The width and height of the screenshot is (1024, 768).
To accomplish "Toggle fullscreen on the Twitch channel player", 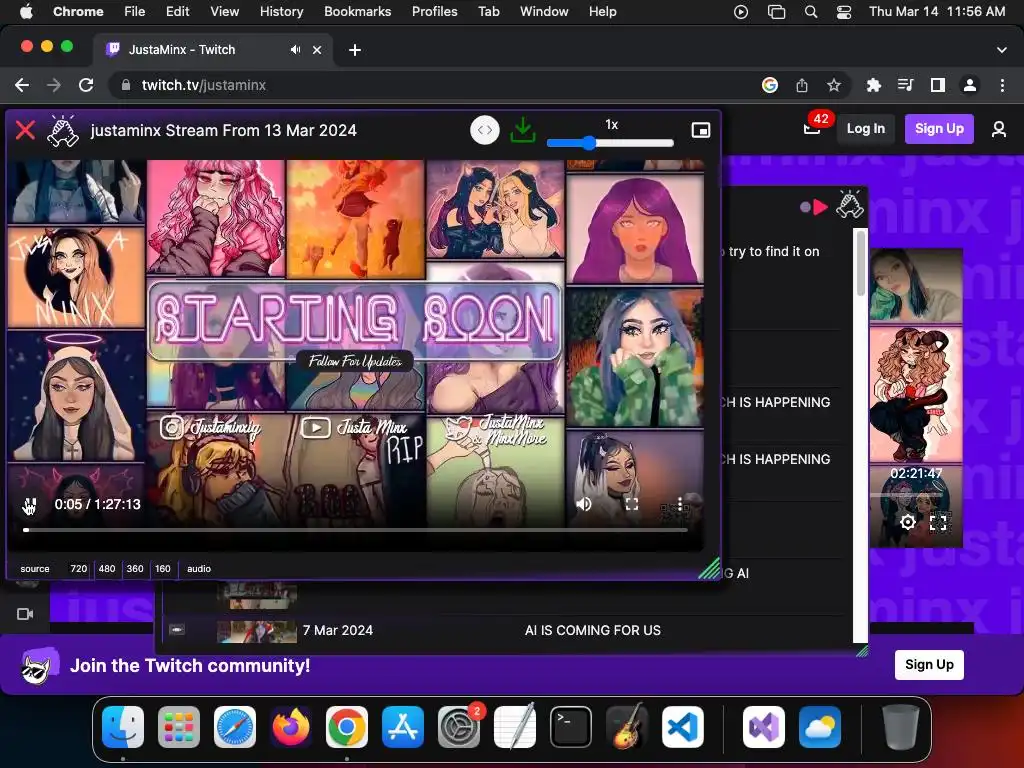I will [x=938, y=522].
